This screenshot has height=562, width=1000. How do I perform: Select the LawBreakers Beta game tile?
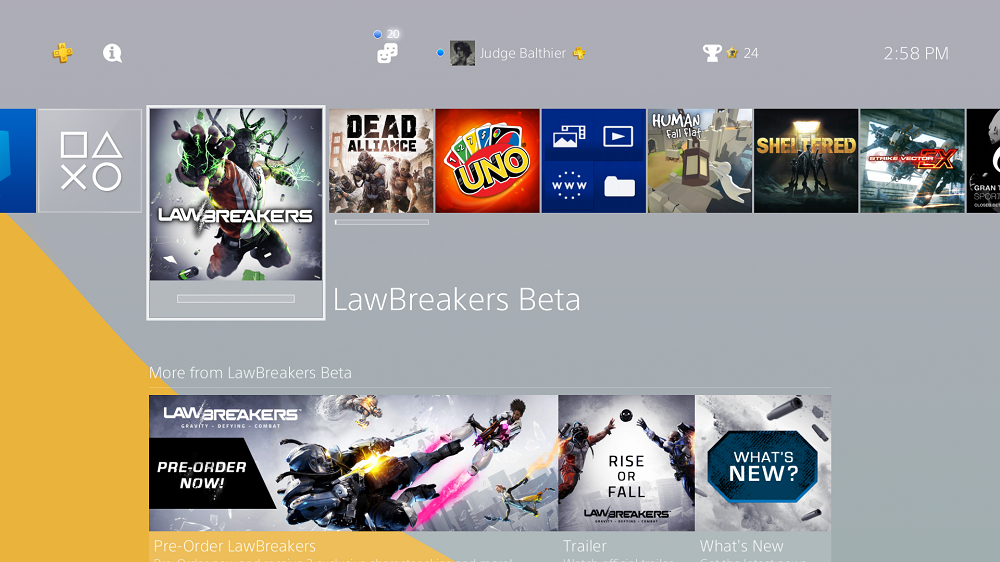236,213
